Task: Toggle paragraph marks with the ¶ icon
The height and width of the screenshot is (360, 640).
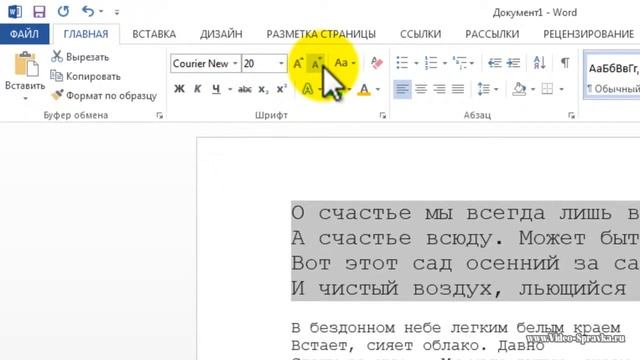Action: point(565,63)
